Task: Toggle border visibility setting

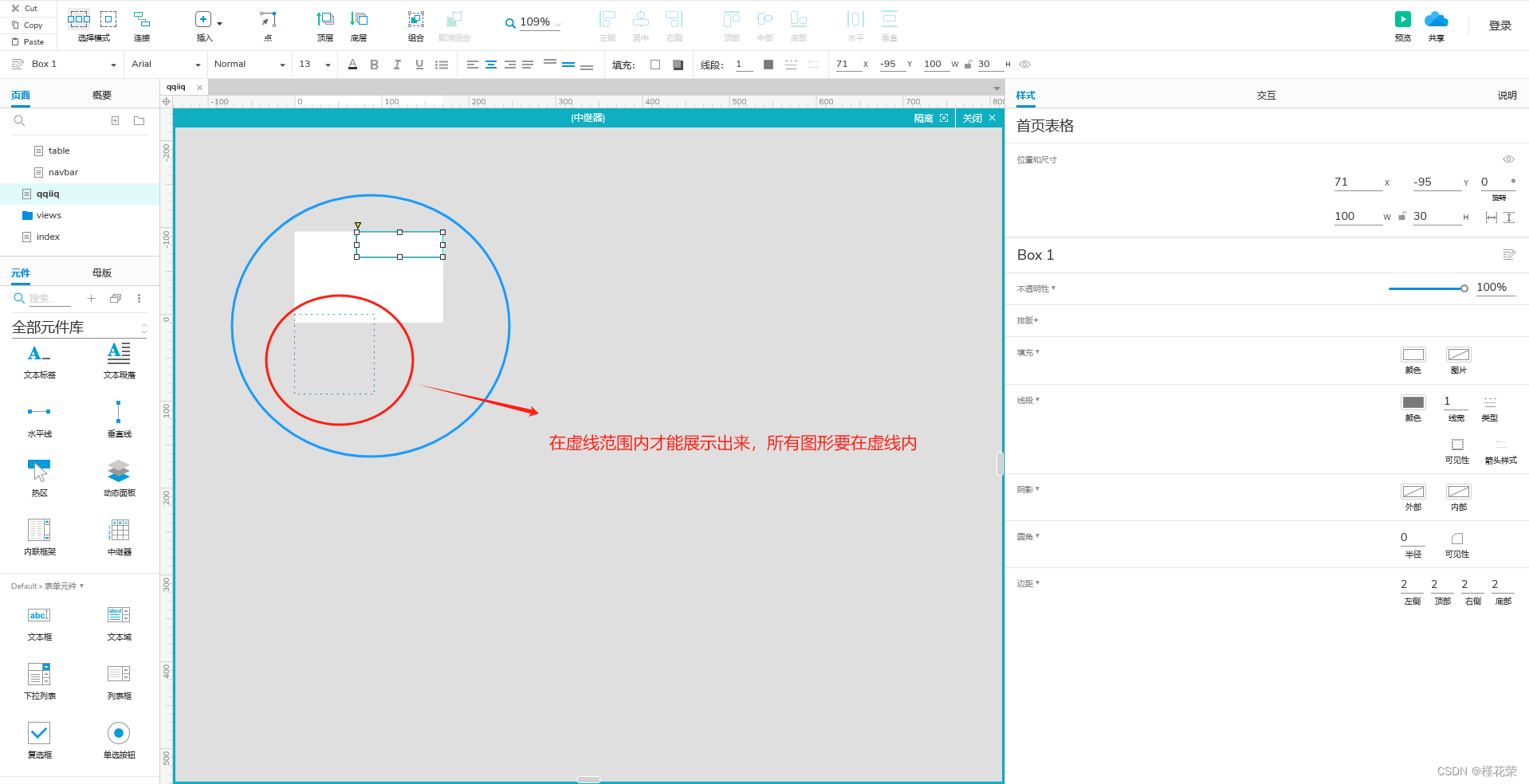Action: (x=1457, y=449)
